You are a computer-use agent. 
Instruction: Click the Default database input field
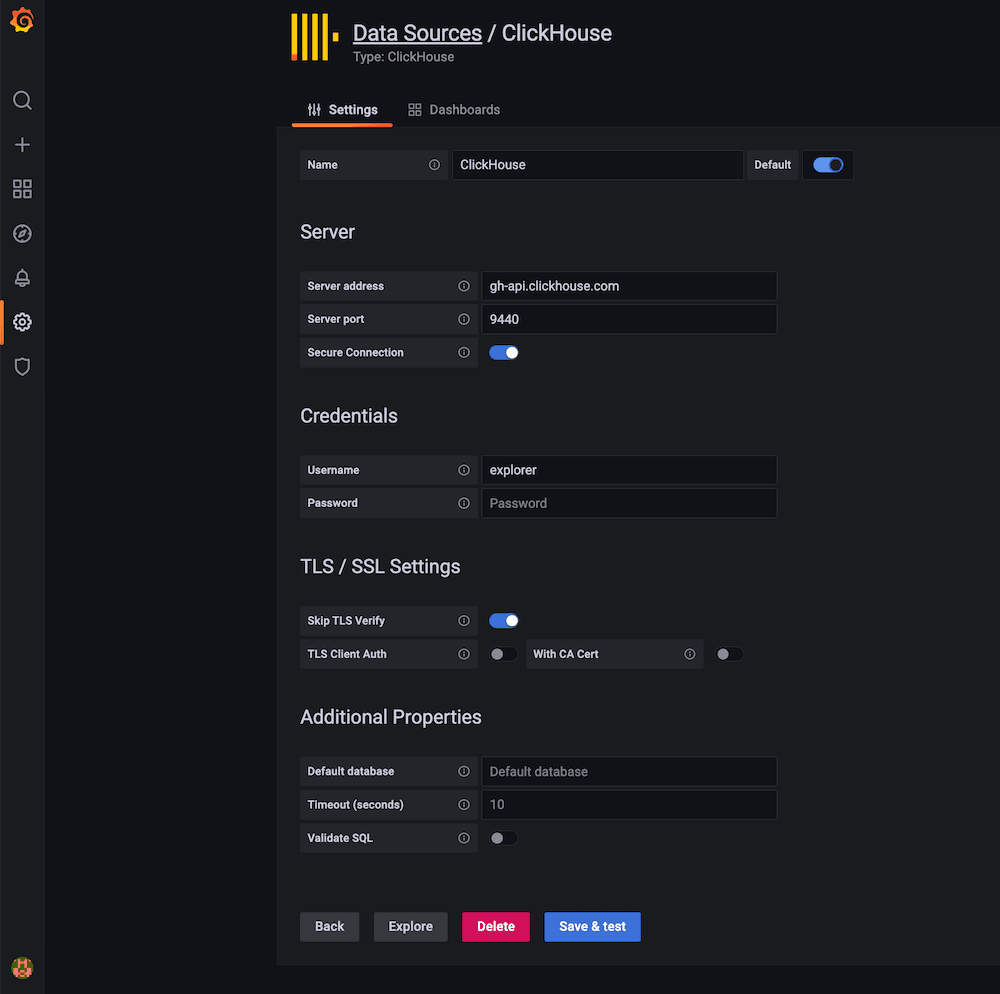tap(629, 771)
